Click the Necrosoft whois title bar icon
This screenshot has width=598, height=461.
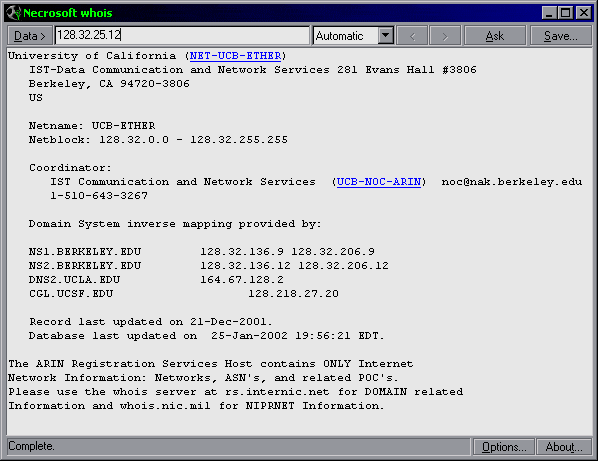pos(13,13)
